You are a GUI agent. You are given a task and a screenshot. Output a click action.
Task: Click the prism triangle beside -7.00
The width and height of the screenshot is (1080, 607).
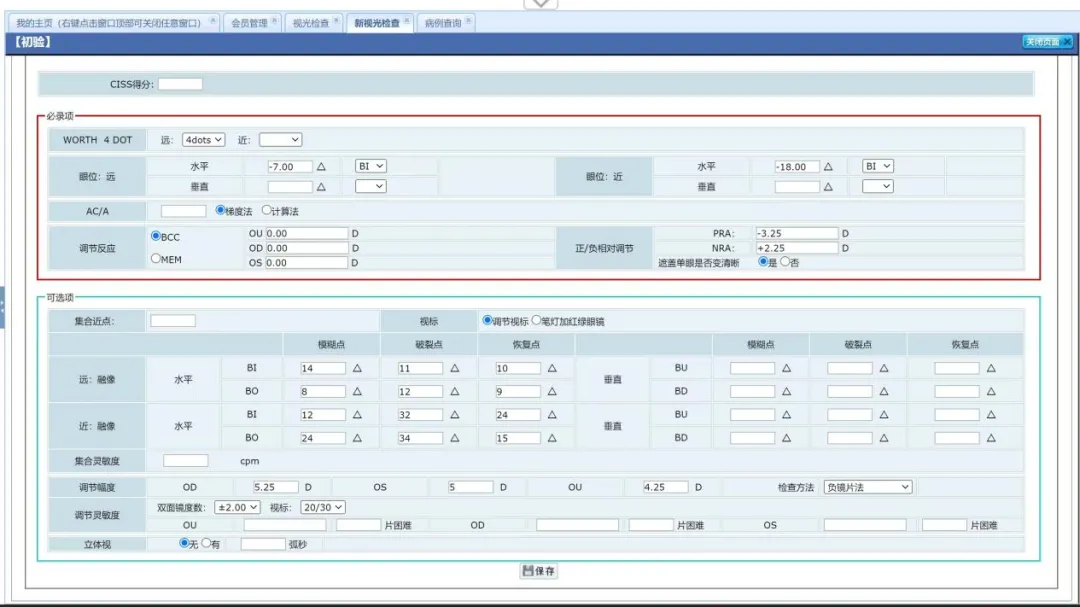(321, 167)
